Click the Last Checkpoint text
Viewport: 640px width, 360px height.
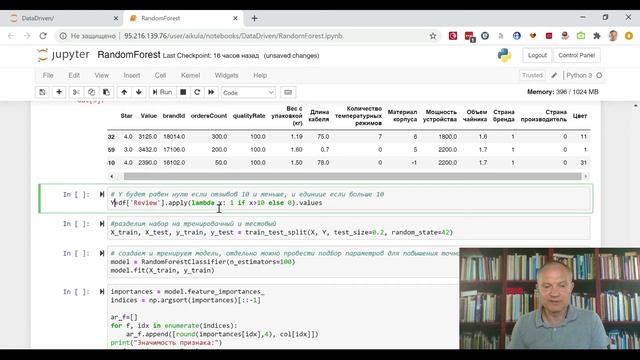pos(211,56)
